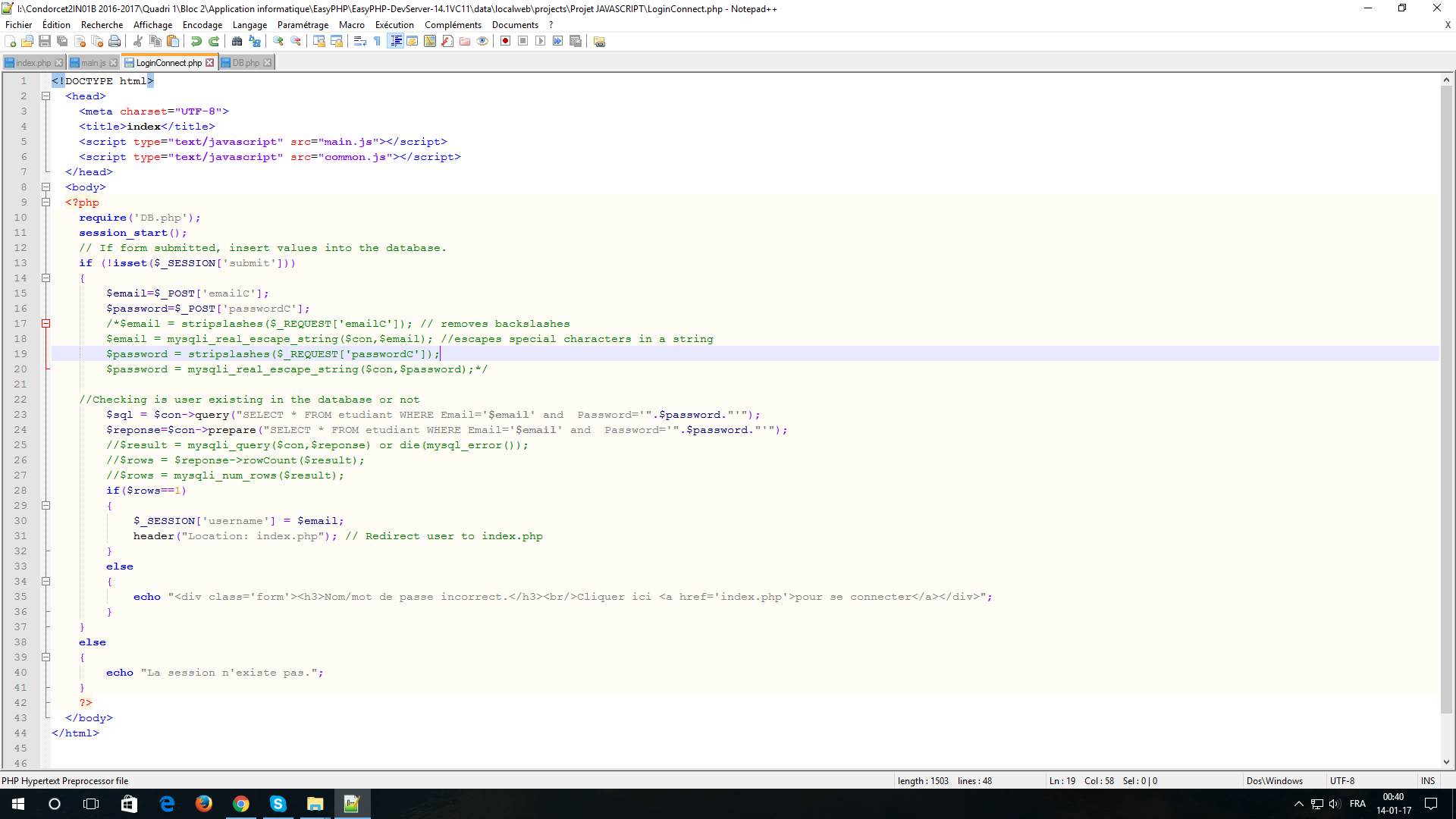Screen dimensions: 1456x819
Task: Start macro recording with red dot icon
Action: [506, 42]
